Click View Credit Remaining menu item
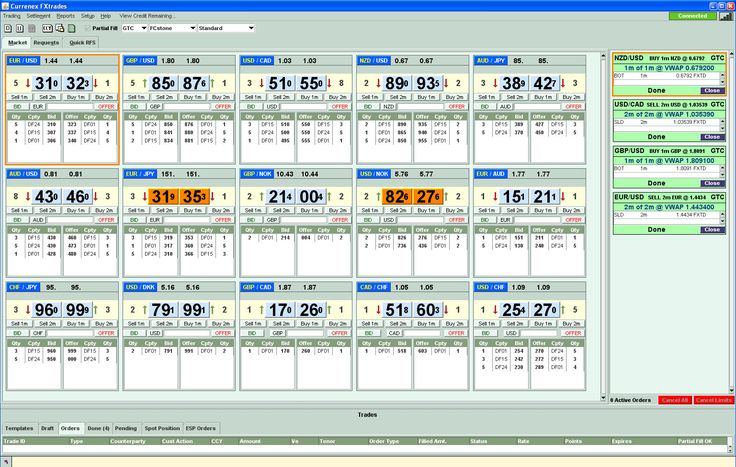This screenshot has height=467, width=736. click(147, 16)
